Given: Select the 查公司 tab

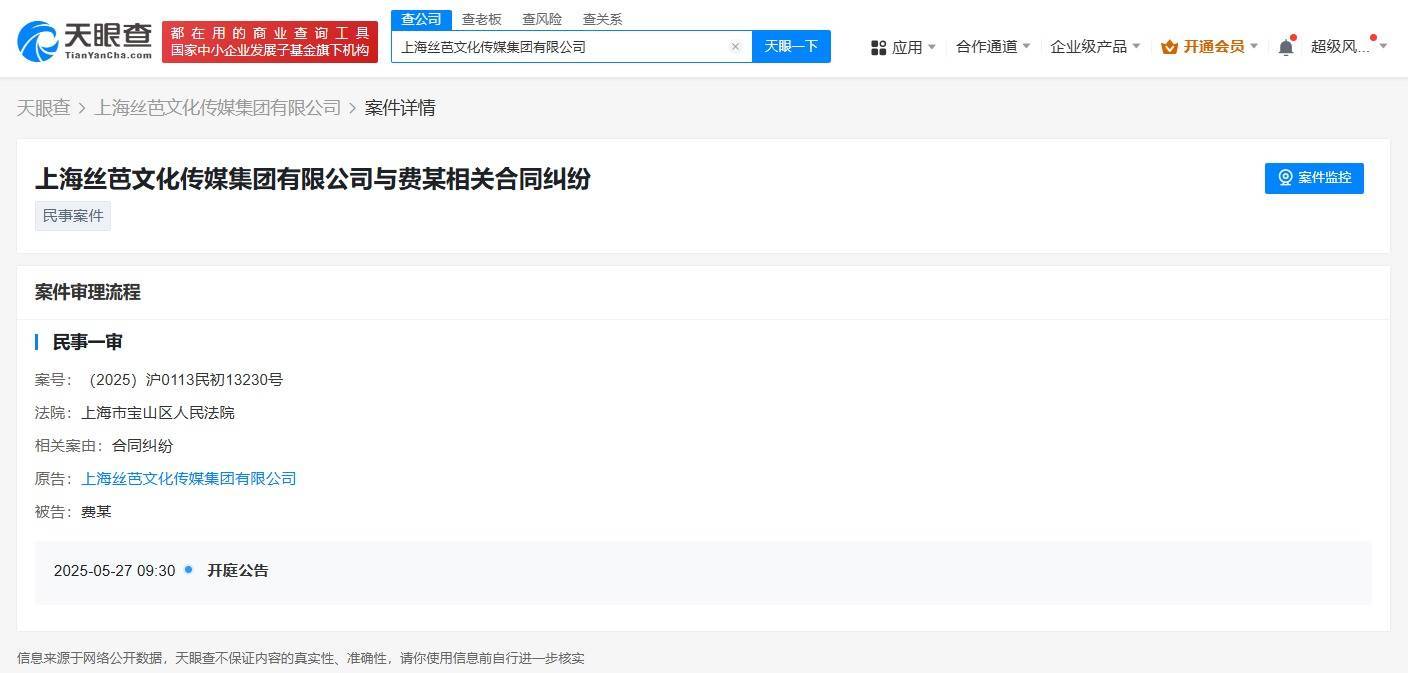Looking at the screenshot, I should click(x=421, y=19).
